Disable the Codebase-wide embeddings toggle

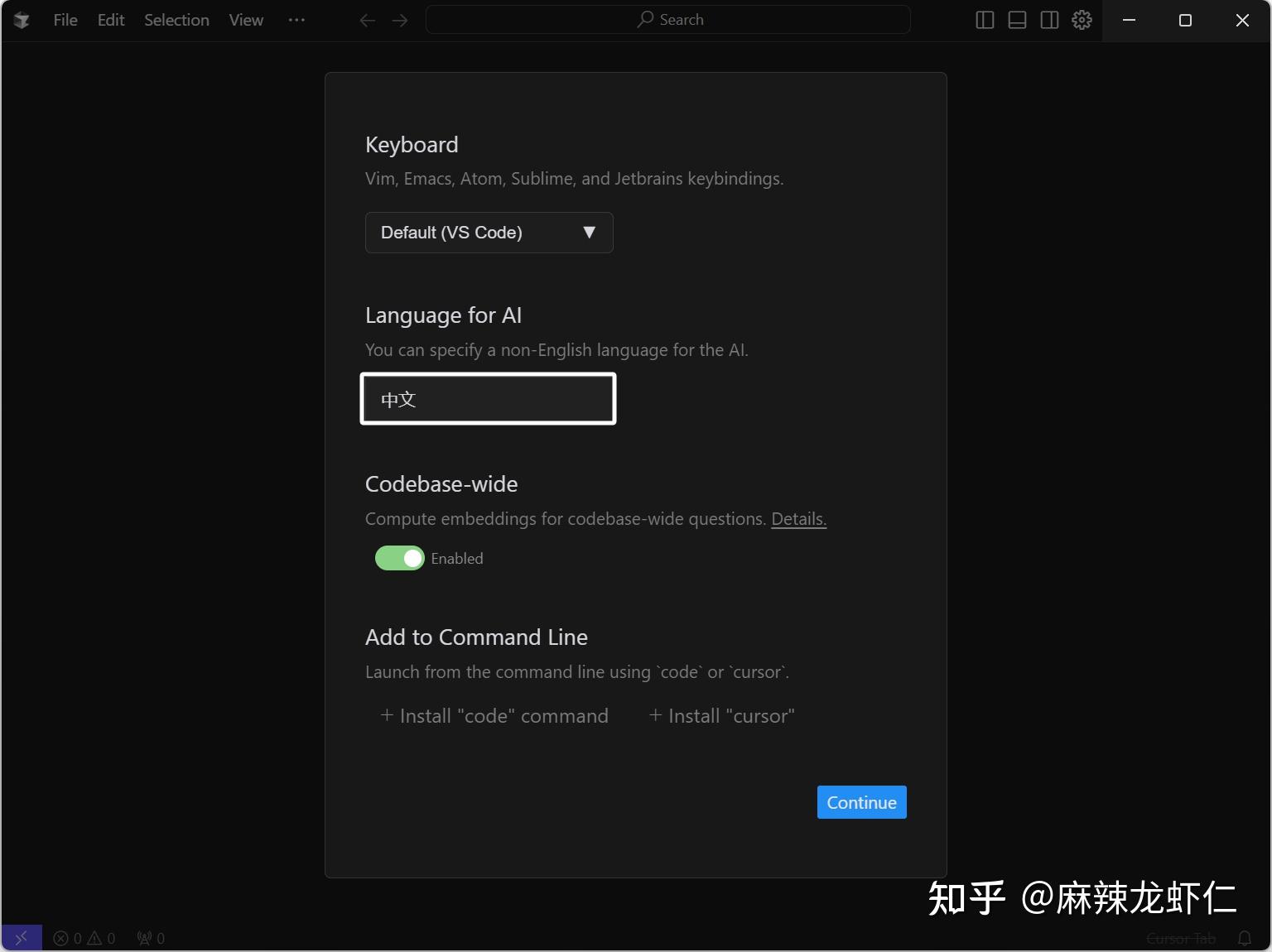[399, 558]
